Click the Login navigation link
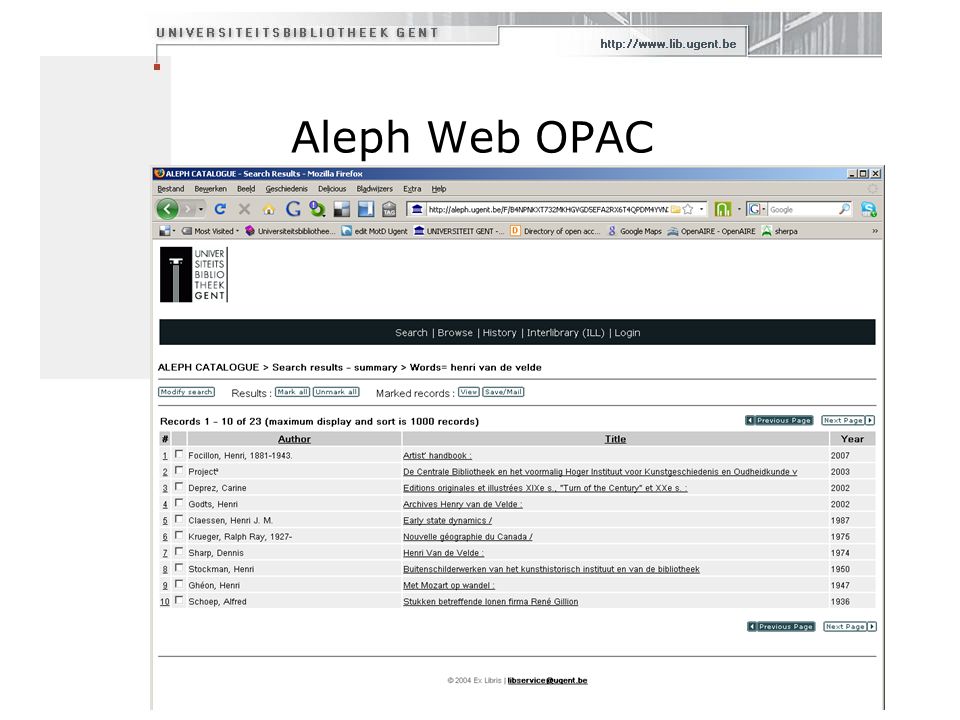Viewport: 960px width, 720px height. pos(627,332)
